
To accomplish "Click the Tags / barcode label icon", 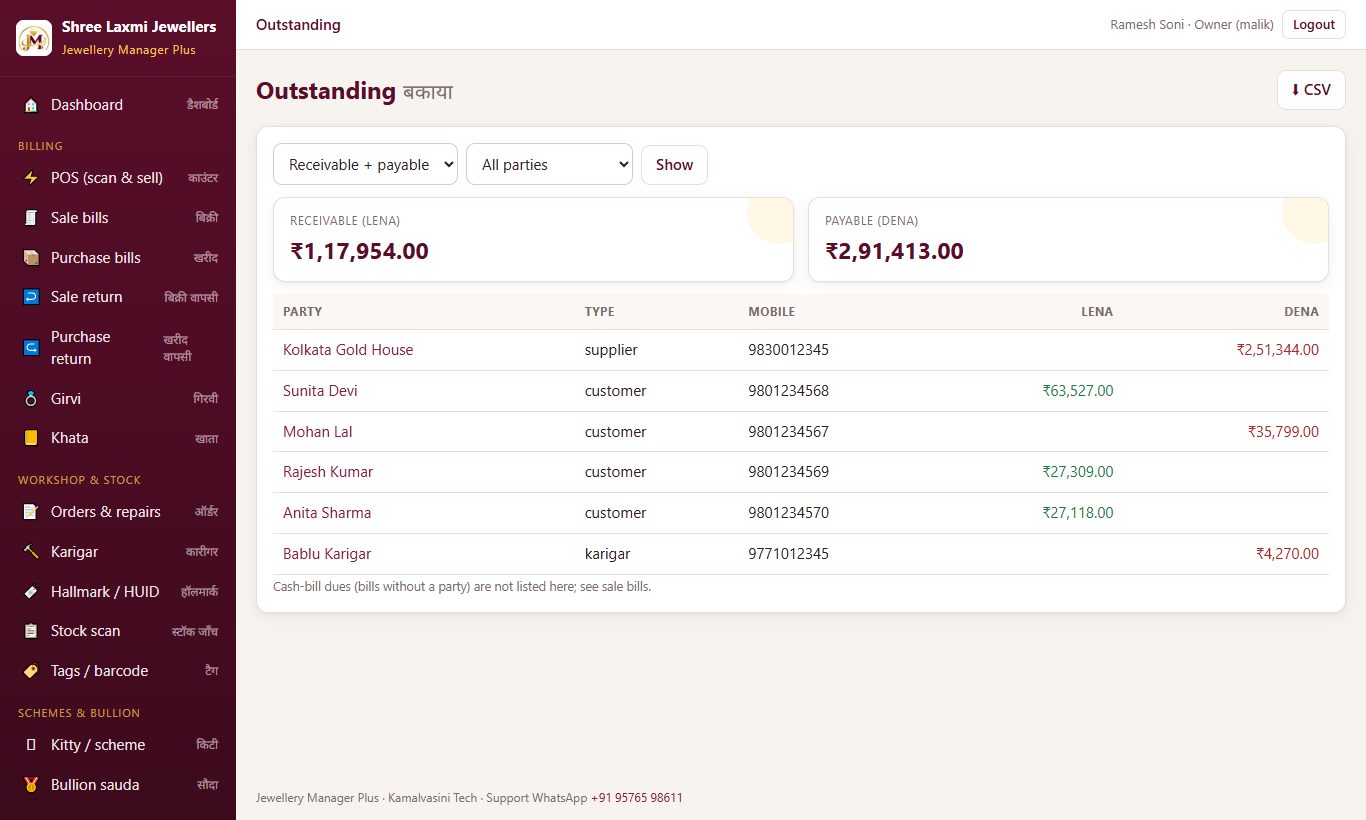I will [31, 671].
